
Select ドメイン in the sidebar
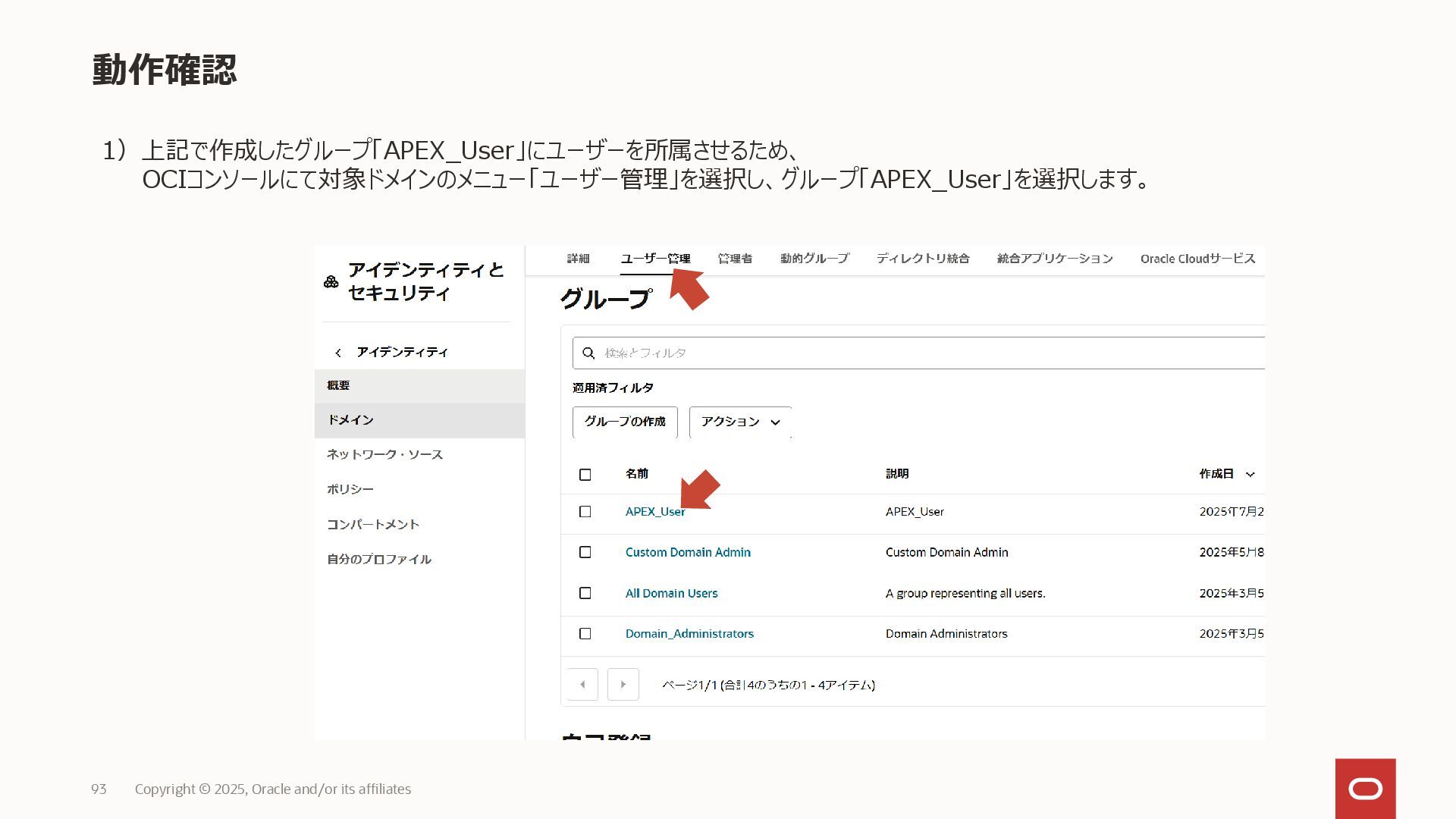[419, 420]
